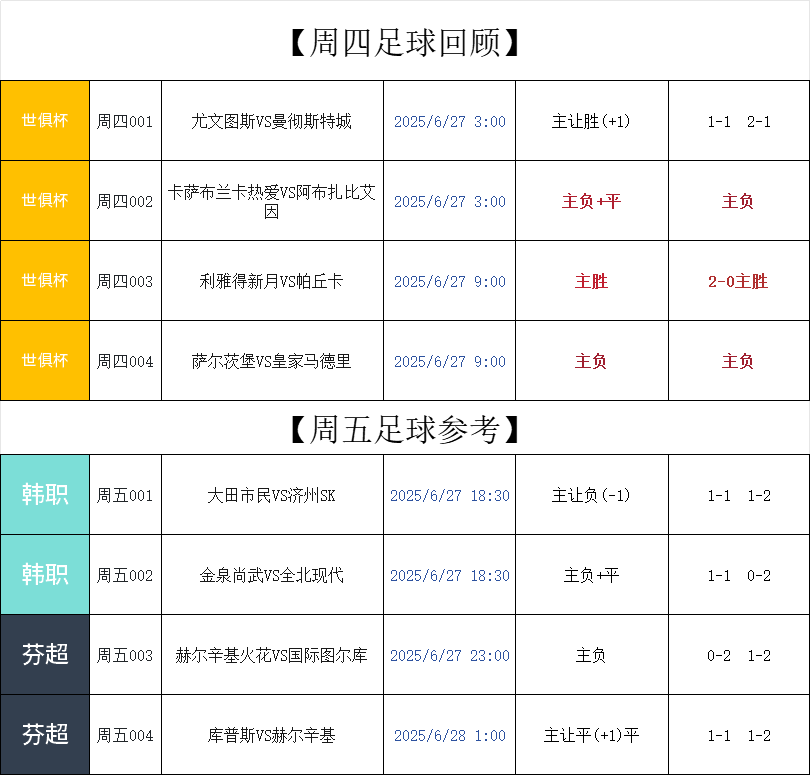Click the 2-0主胜 result cell

click(x=739, y=281)
